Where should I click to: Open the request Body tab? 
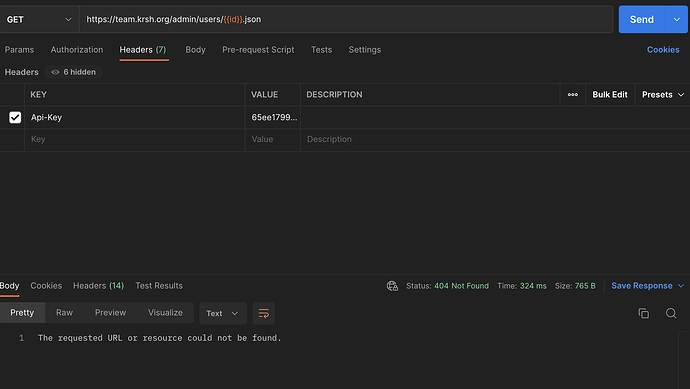point(195,50)
